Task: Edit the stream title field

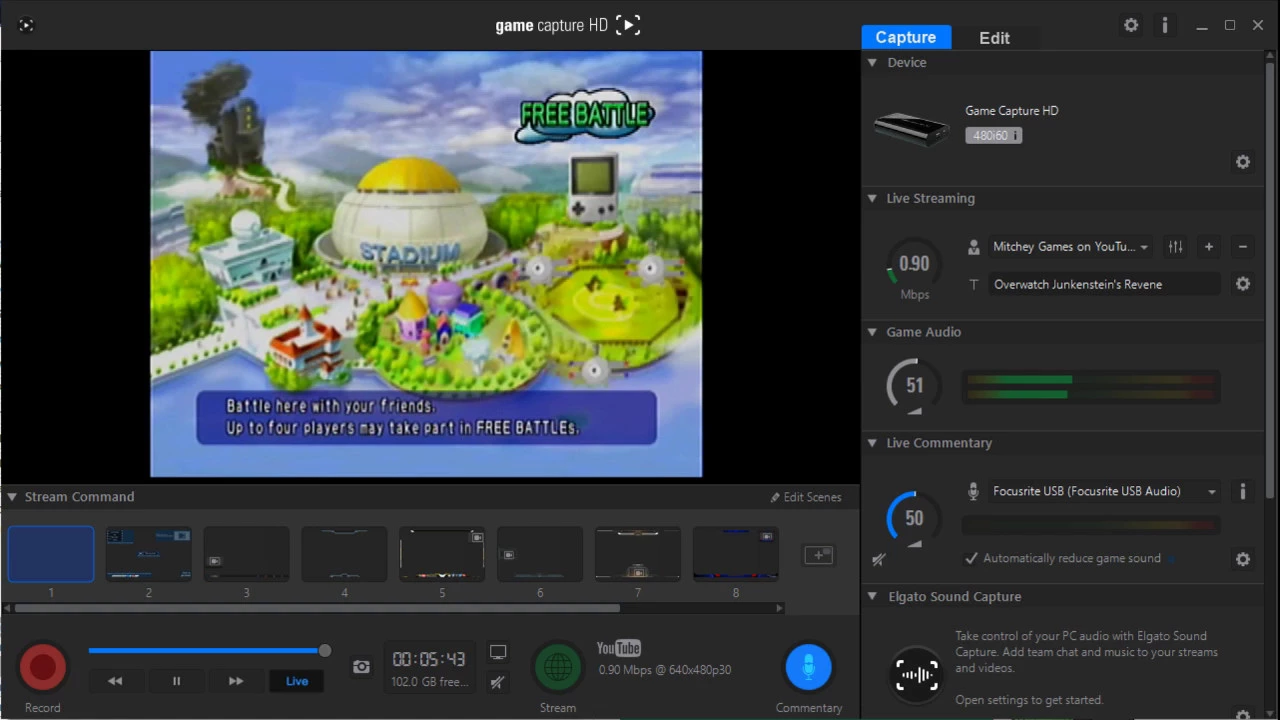Action: pyautogui.click(x=1104, y=285)
